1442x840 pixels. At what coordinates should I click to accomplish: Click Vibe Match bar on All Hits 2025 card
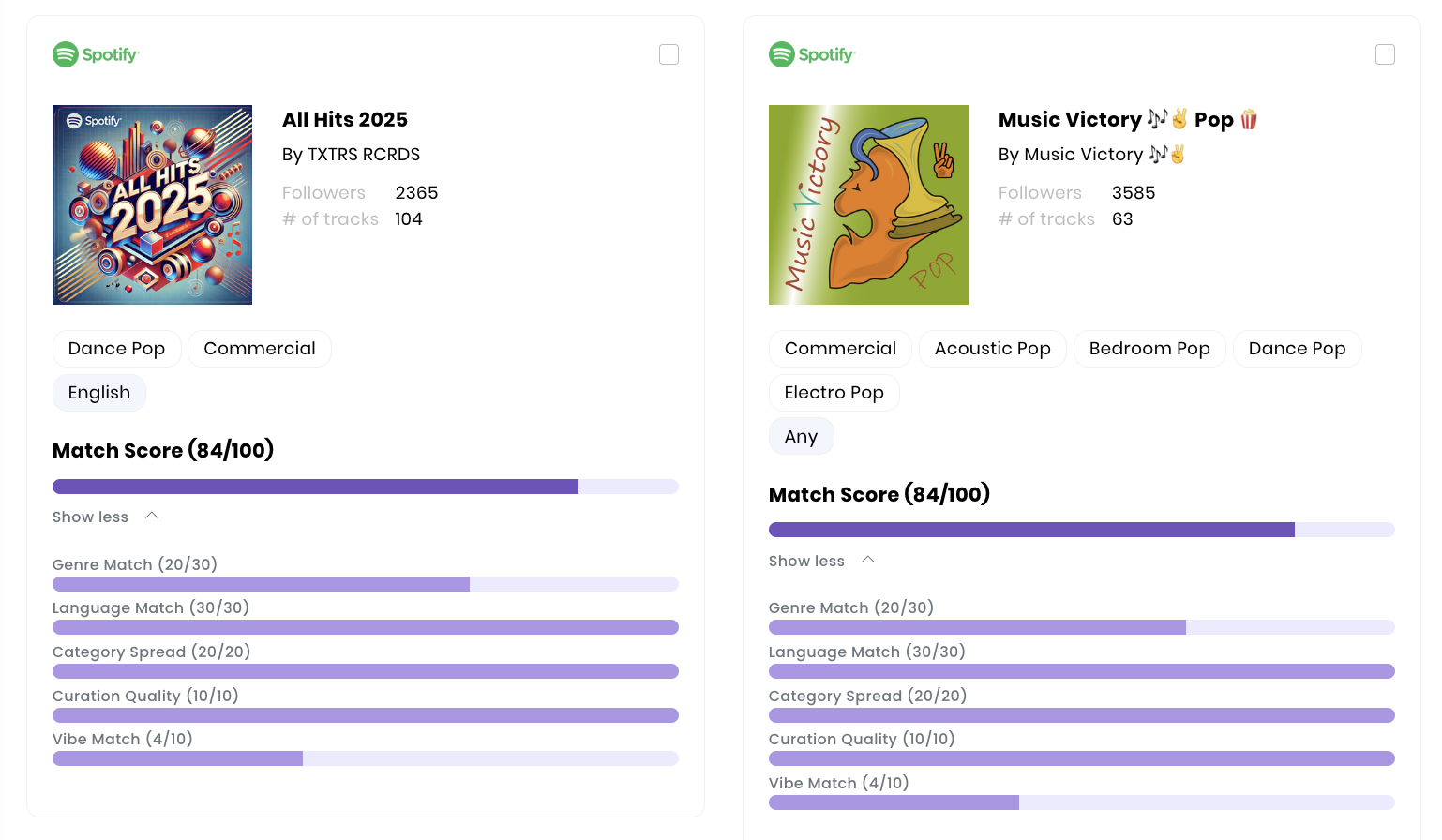[366, 758]
